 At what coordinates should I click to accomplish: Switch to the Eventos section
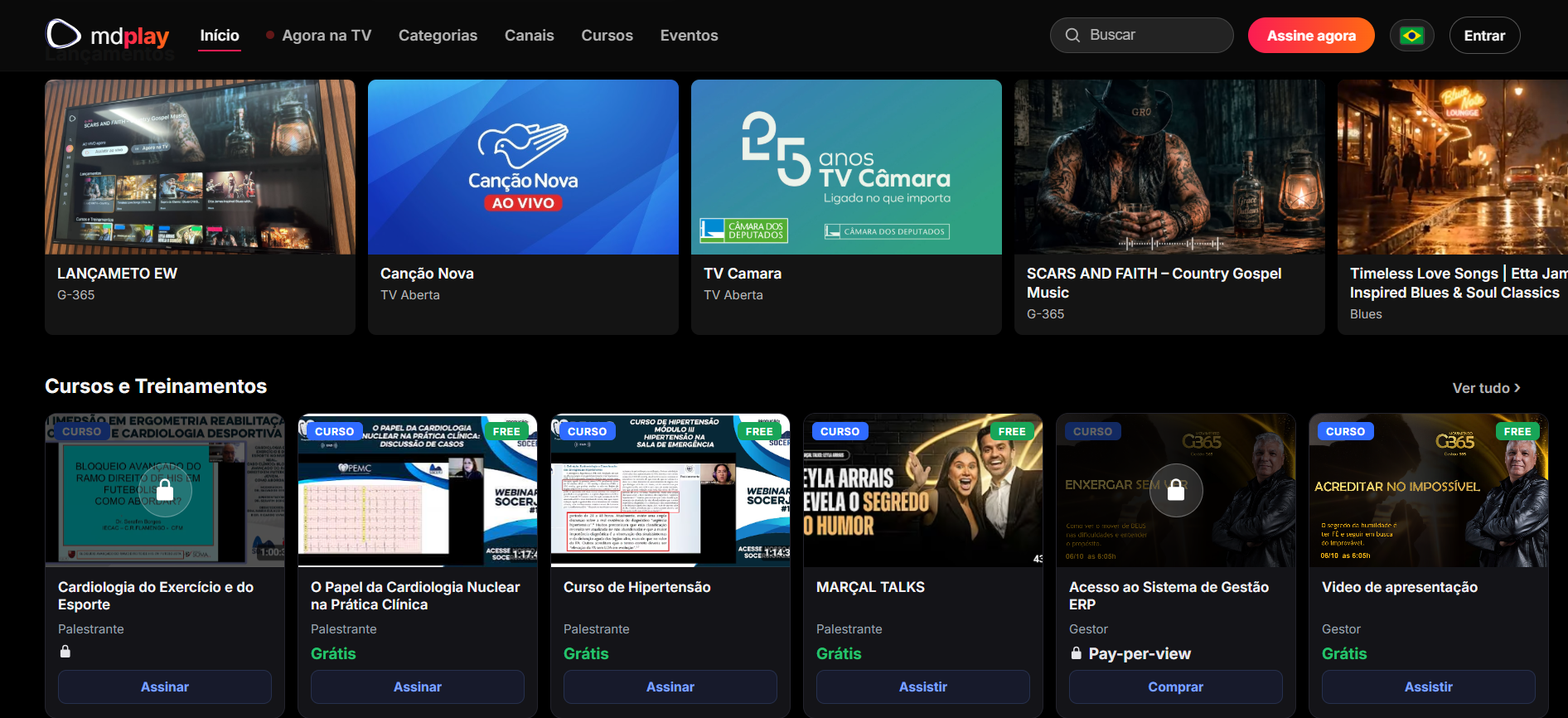(x=690, y=36)
